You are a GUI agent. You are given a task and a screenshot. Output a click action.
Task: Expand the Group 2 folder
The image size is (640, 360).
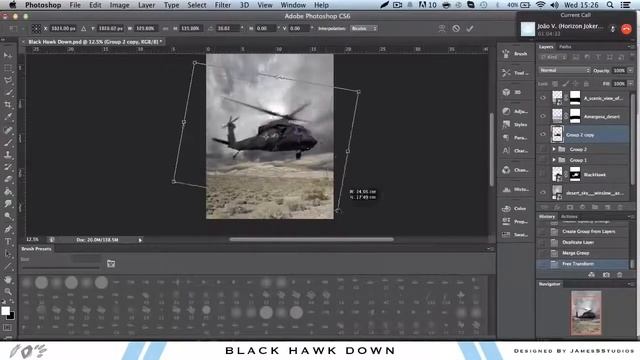coord(554,149)
